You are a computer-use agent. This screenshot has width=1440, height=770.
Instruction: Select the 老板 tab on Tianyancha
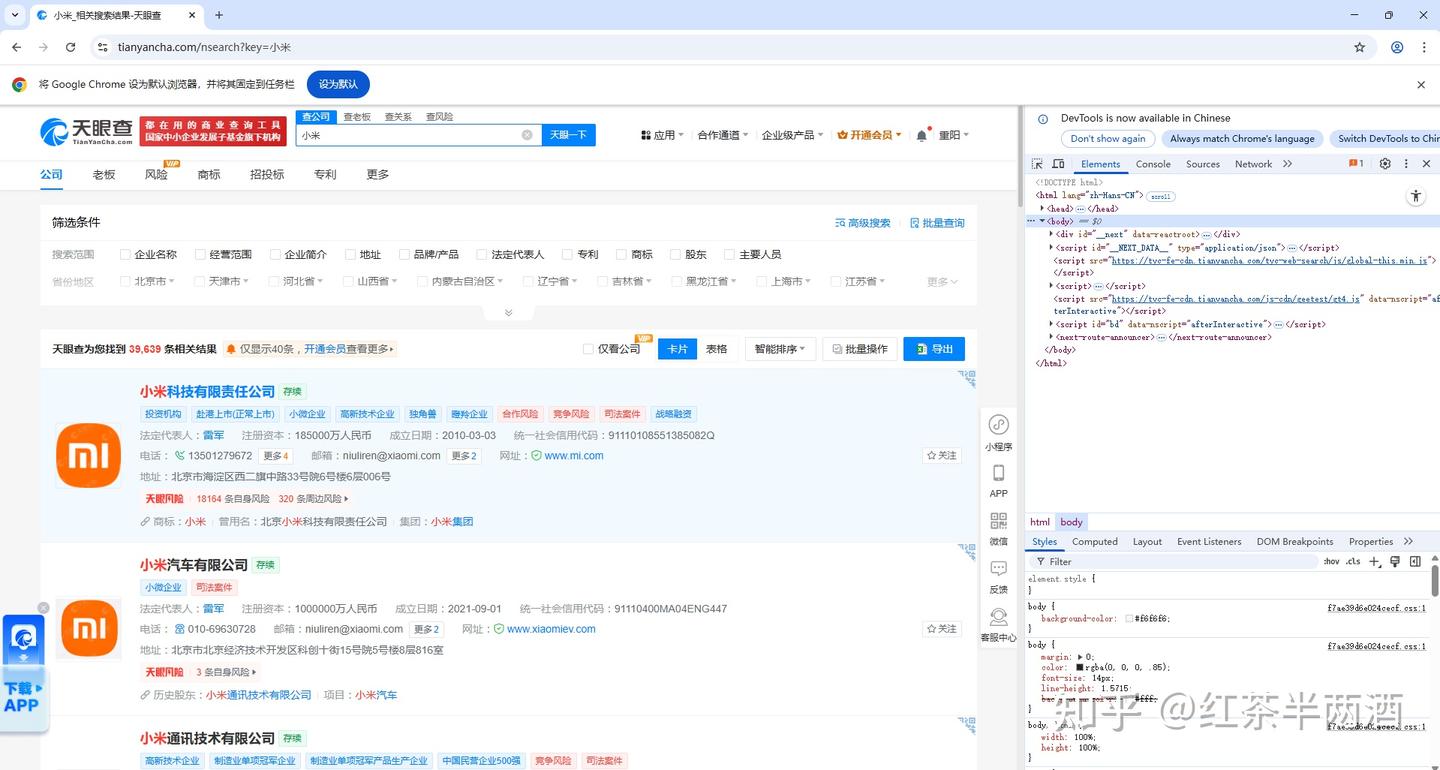pos(104,174)
